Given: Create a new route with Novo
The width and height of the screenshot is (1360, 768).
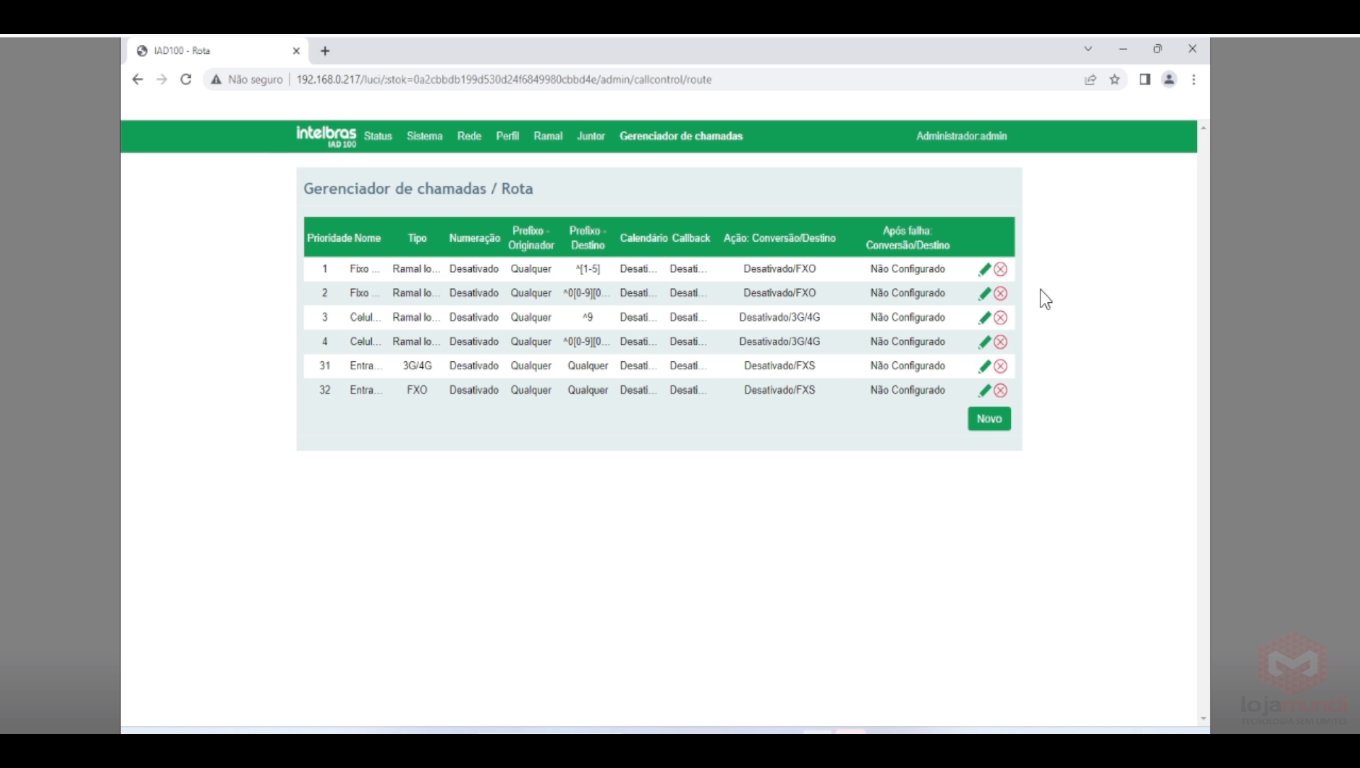Looking at the screenshot, I should pos(989,419).
